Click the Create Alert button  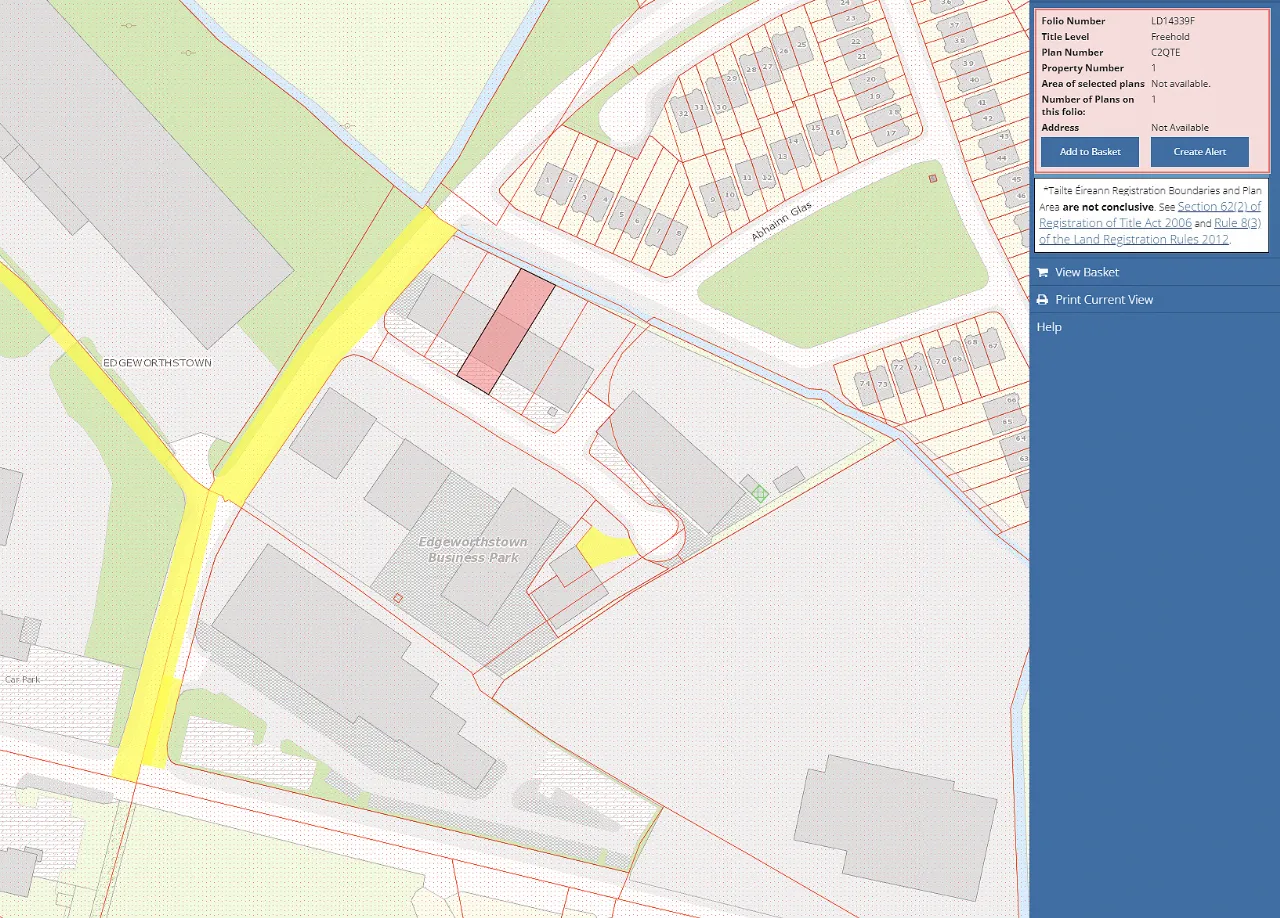click(1199, 151)
